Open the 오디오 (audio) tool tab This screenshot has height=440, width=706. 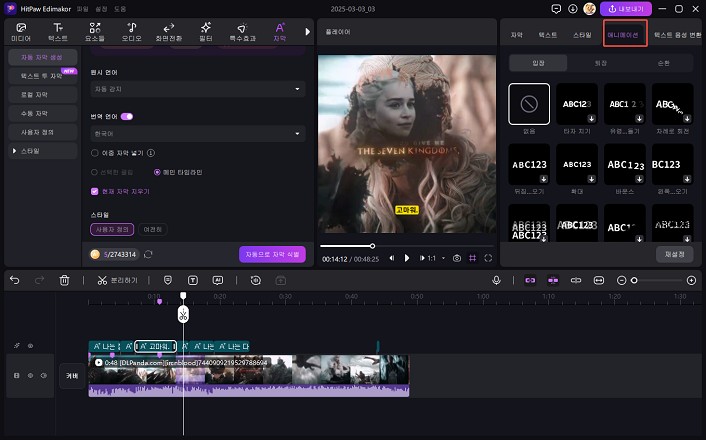click(x=132, y=30)
